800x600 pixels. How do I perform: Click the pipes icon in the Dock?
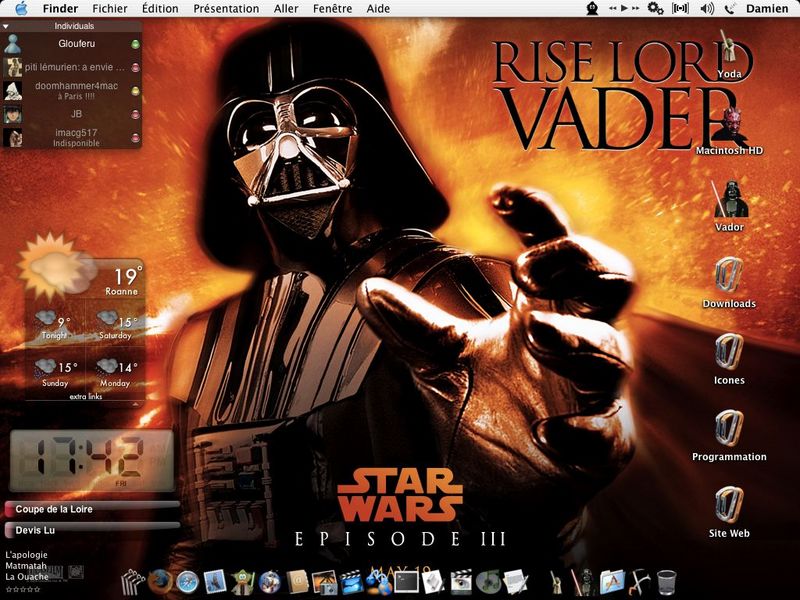point(133,582)
